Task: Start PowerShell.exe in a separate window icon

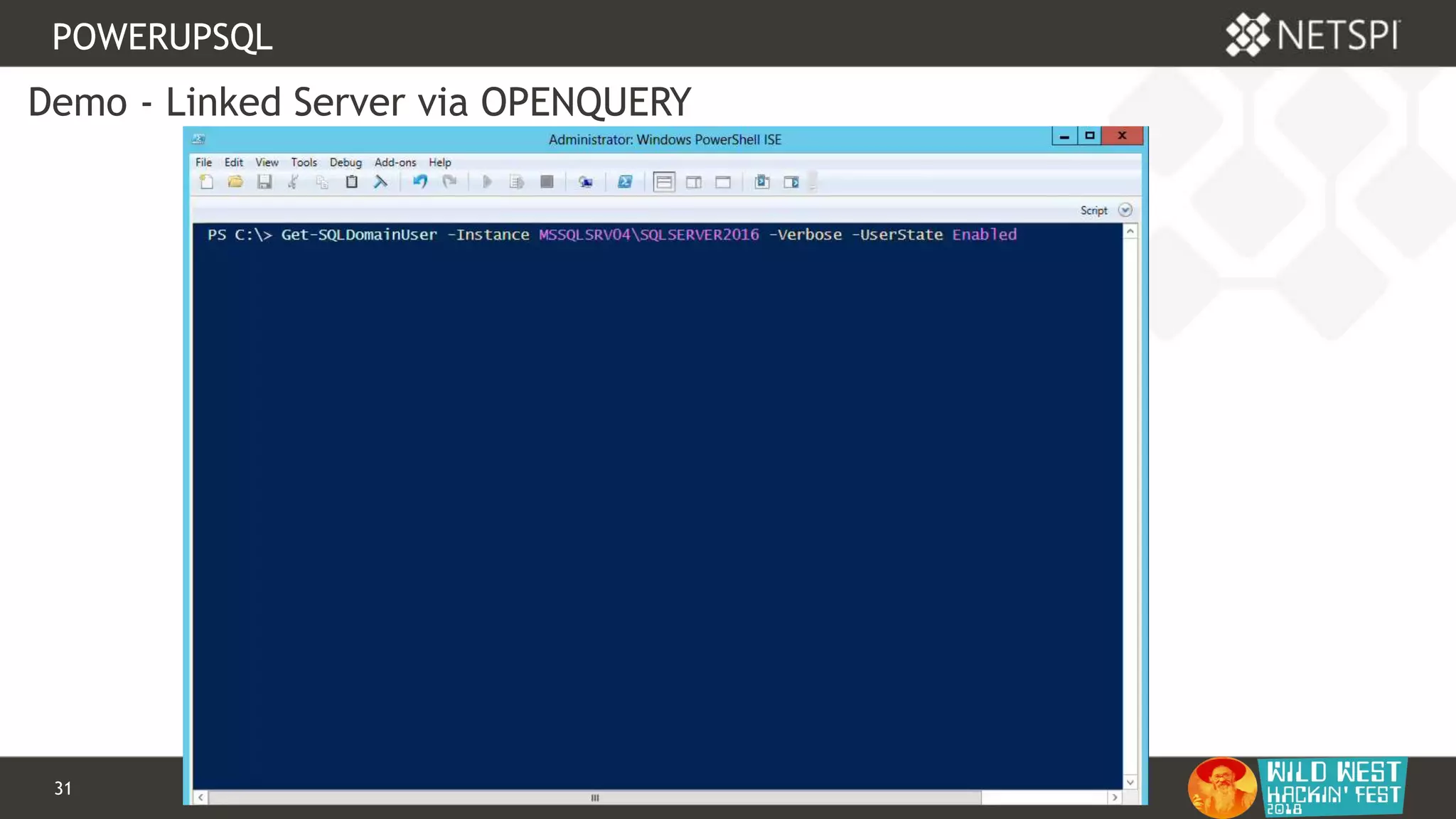Action: pos(625,182)
